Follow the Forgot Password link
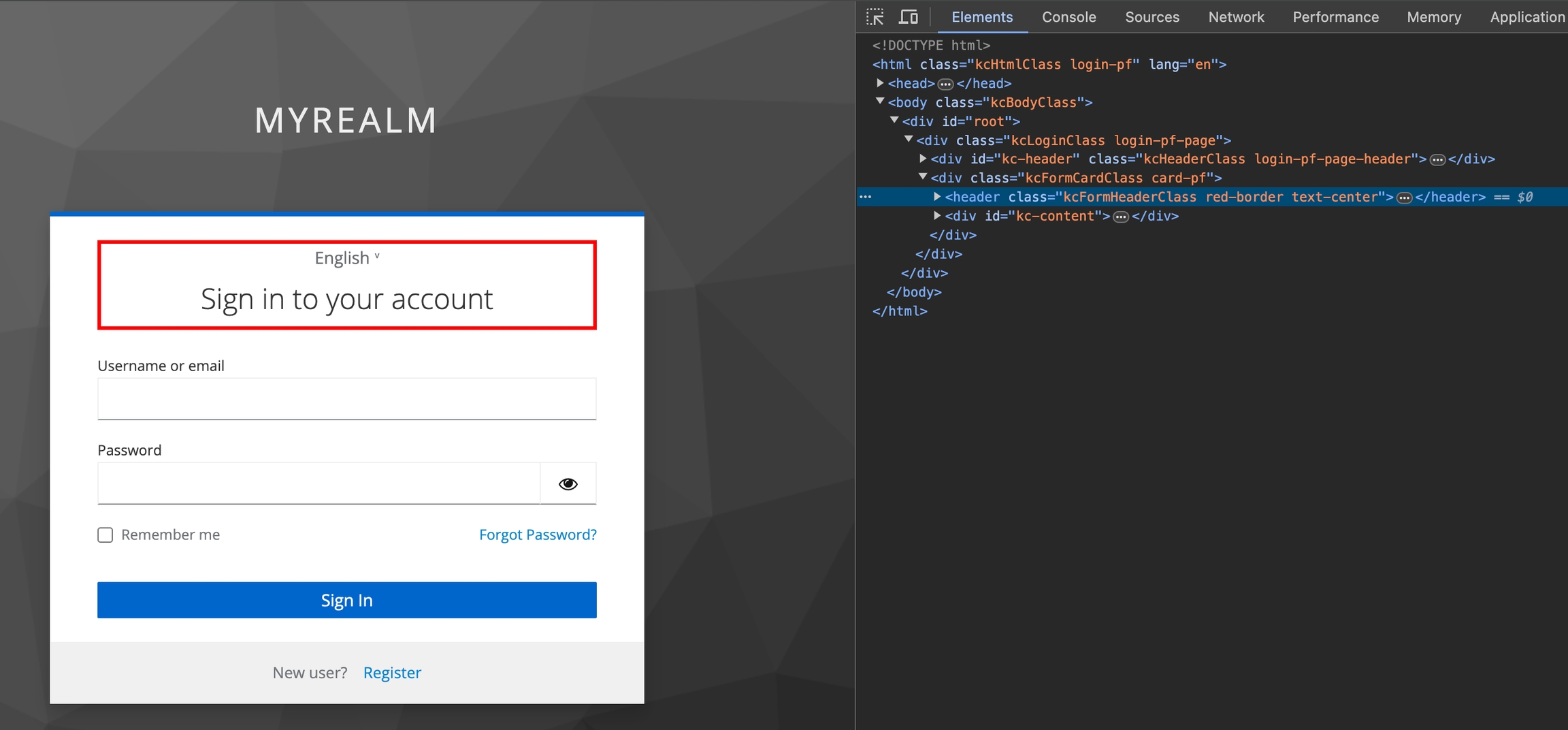1568x730 pixels. [x=537, y=535]
